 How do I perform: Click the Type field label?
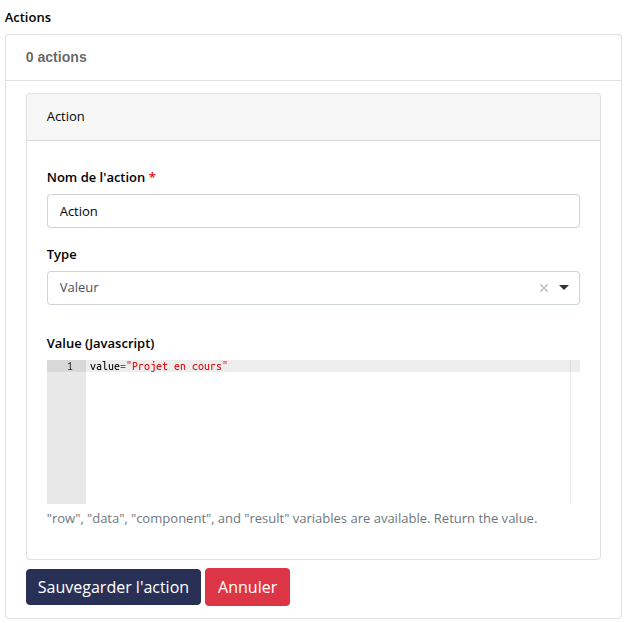pos(61,254)
